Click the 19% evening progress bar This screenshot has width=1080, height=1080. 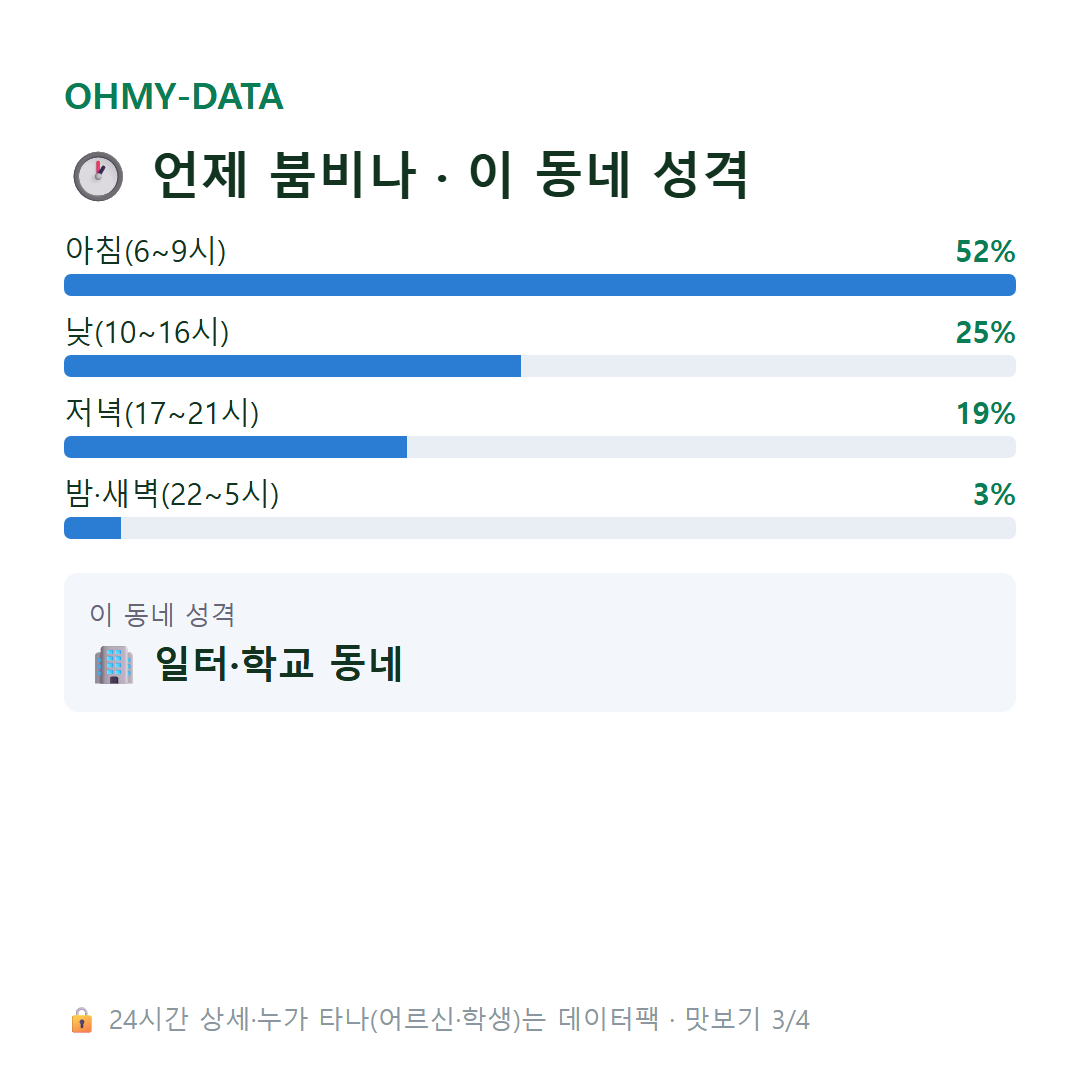click(x=540, y=447)
